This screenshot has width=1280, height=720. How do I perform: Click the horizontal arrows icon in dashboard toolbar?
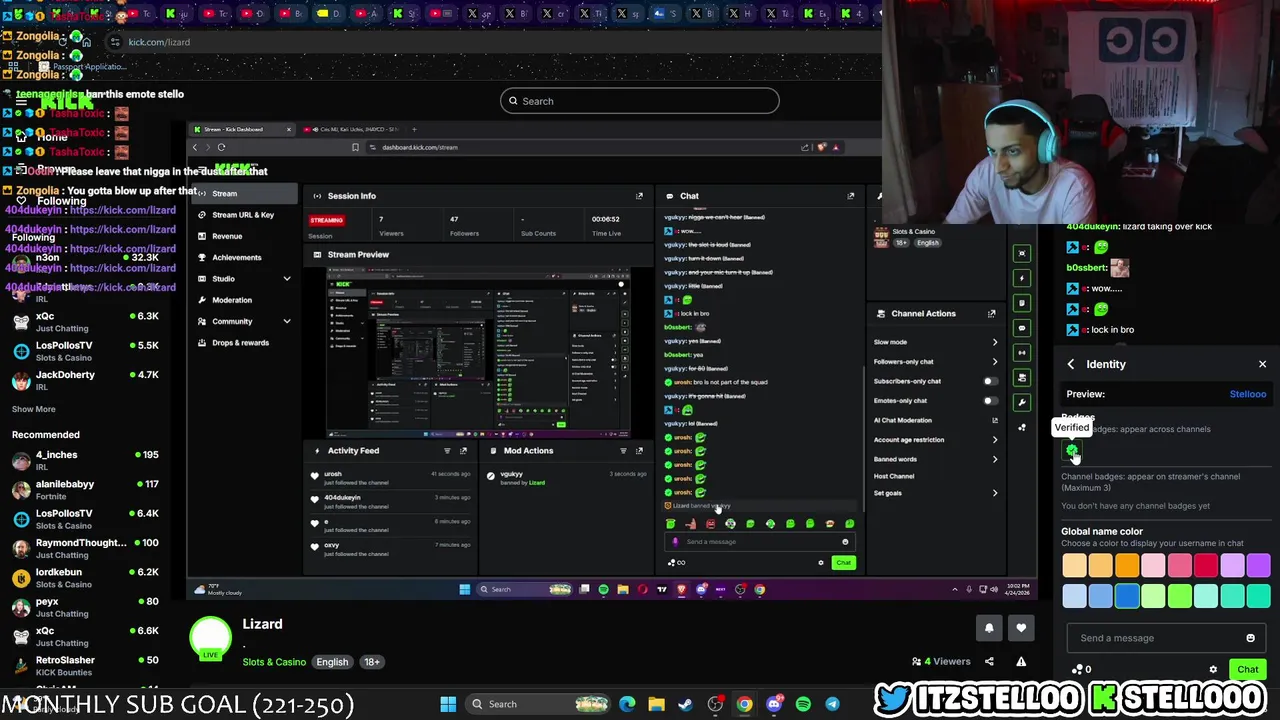point(1022,353)
